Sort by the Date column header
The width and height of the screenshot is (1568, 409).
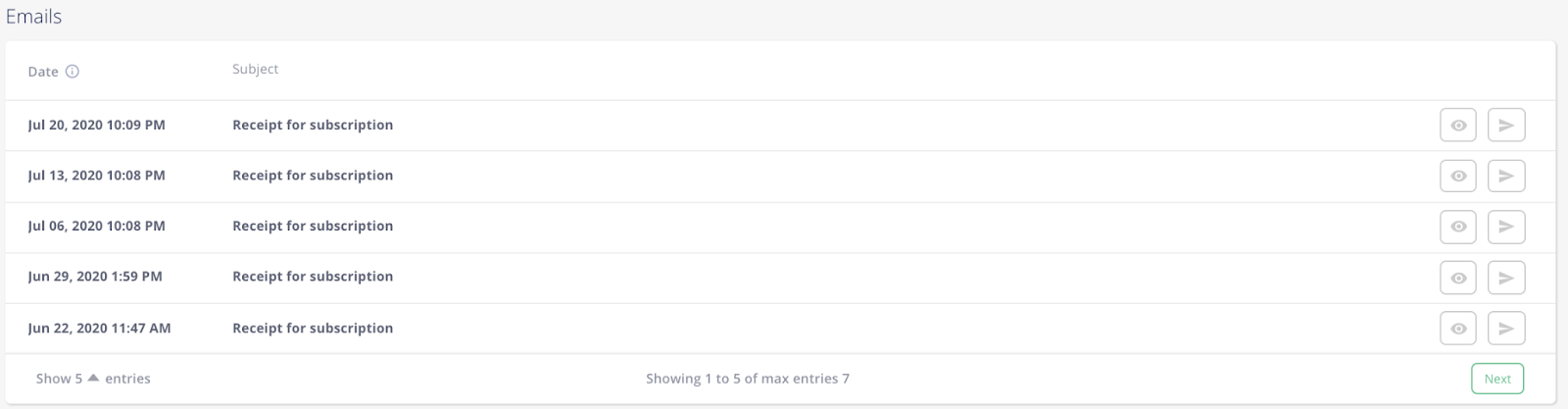[43, 72]
